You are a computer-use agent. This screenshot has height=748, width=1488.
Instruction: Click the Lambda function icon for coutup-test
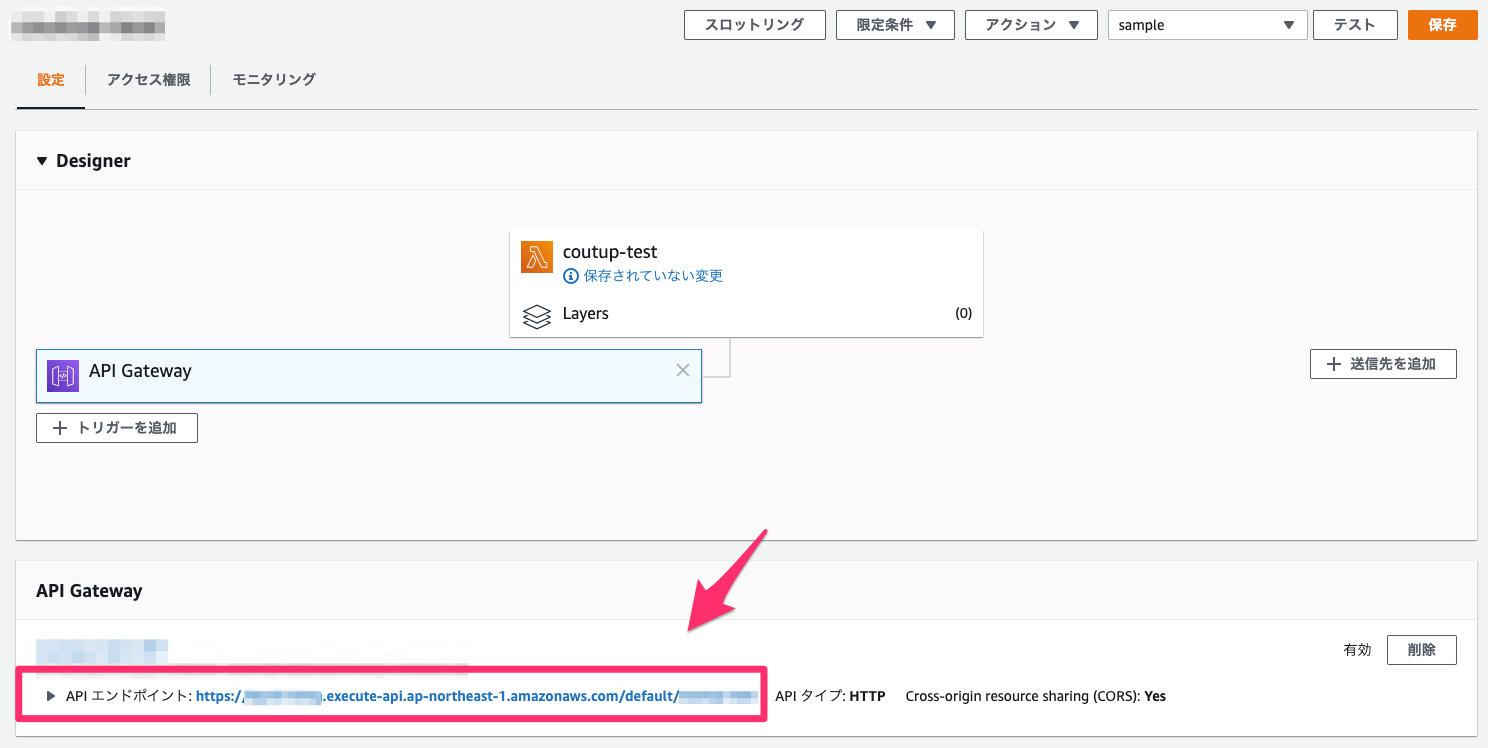(537, 257)
